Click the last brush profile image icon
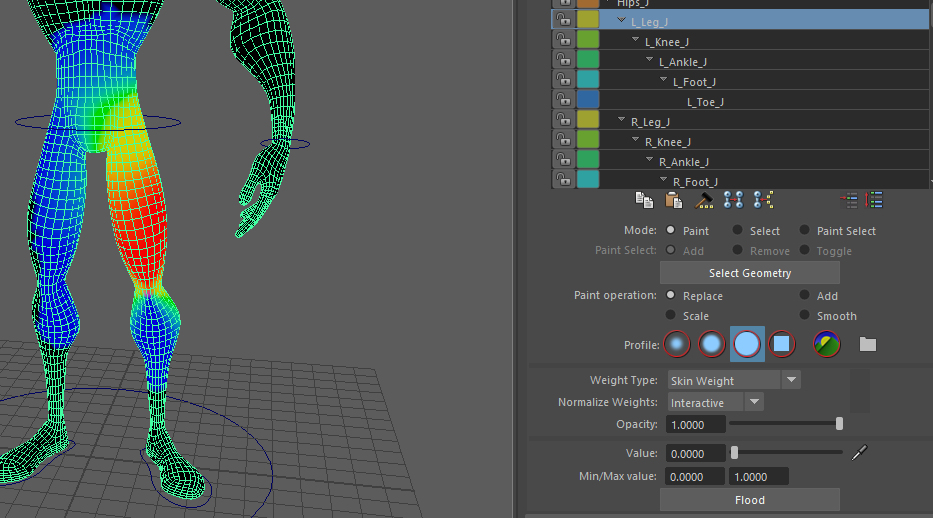933x518 pixels. (x=827, y=345)
